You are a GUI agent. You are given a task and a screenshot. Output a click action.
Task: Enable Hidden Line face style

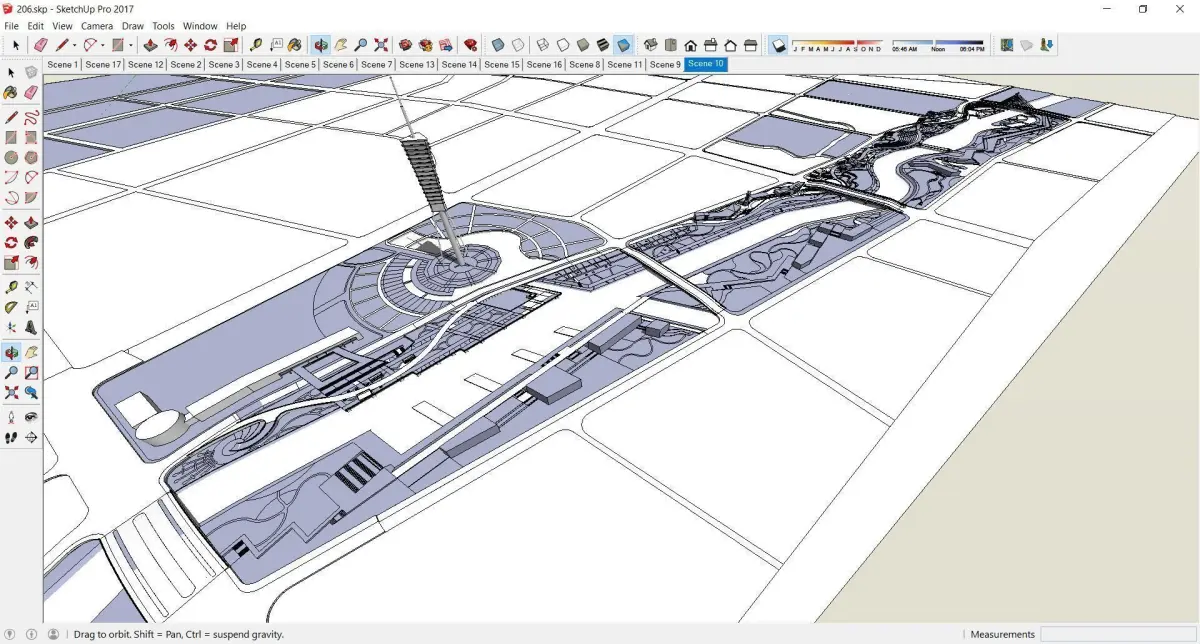563,45
